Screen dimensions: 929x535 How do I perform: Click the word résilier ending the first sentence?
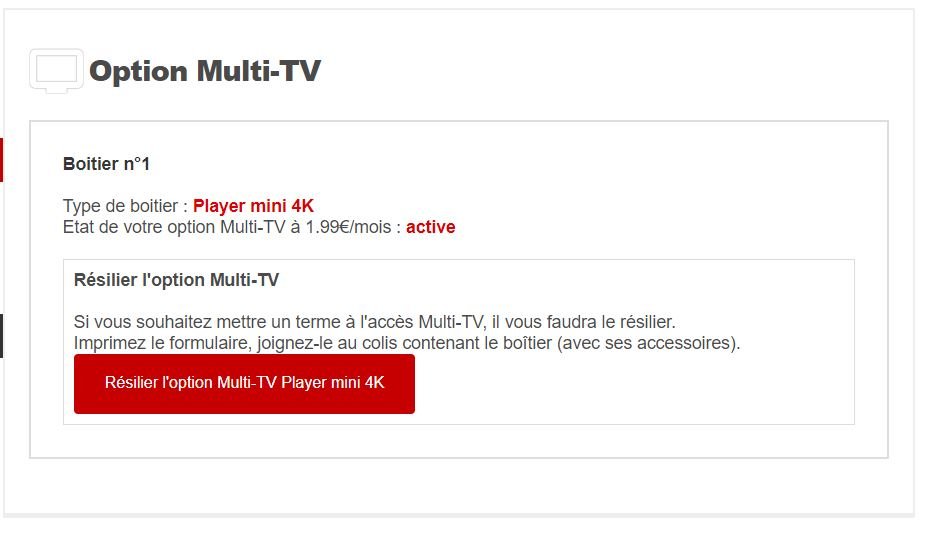pos(647,322)
